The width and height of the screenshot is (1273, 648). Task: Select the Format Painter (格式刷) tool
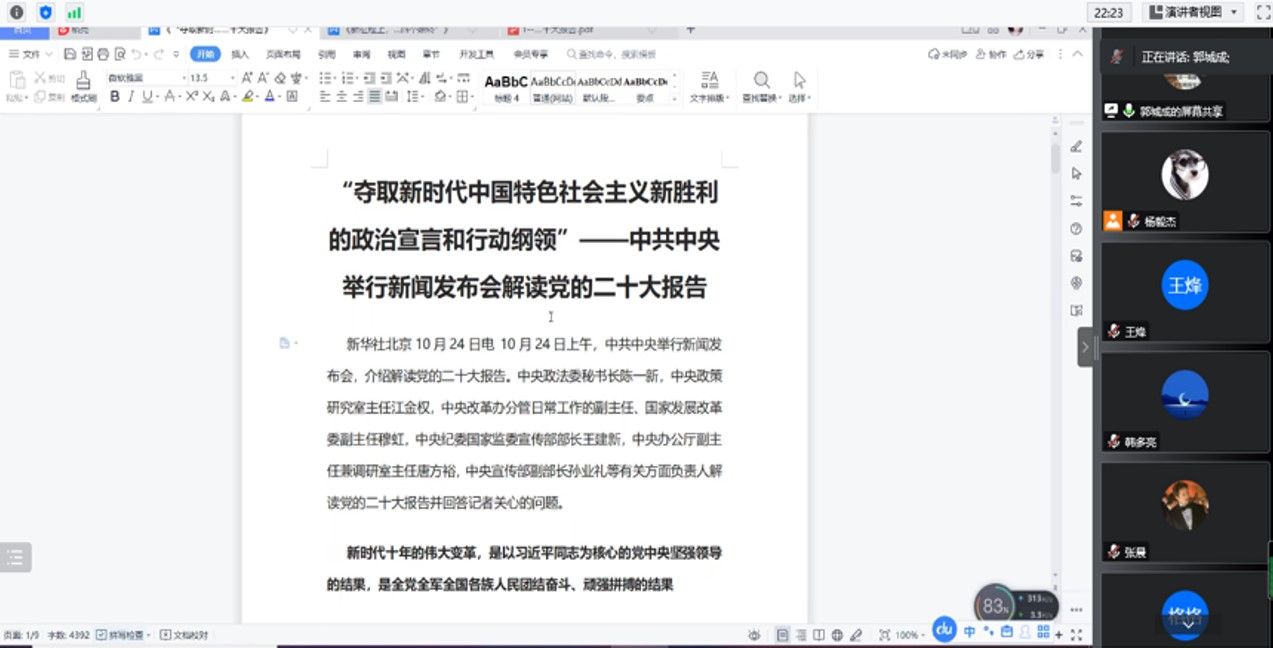coord(83,86)
